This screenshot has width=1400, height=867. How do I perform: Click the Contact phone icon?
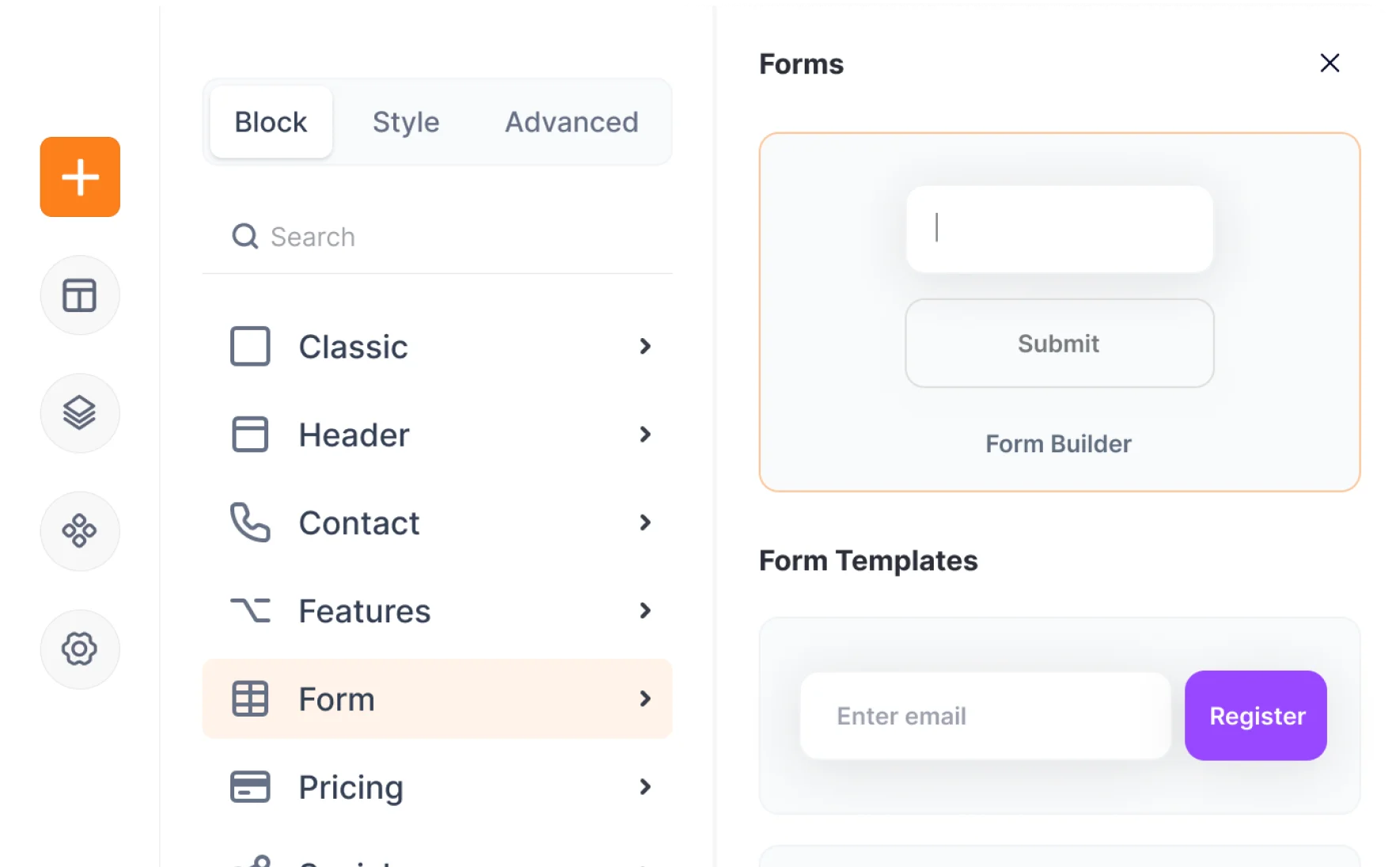click(x=250, y=523)
